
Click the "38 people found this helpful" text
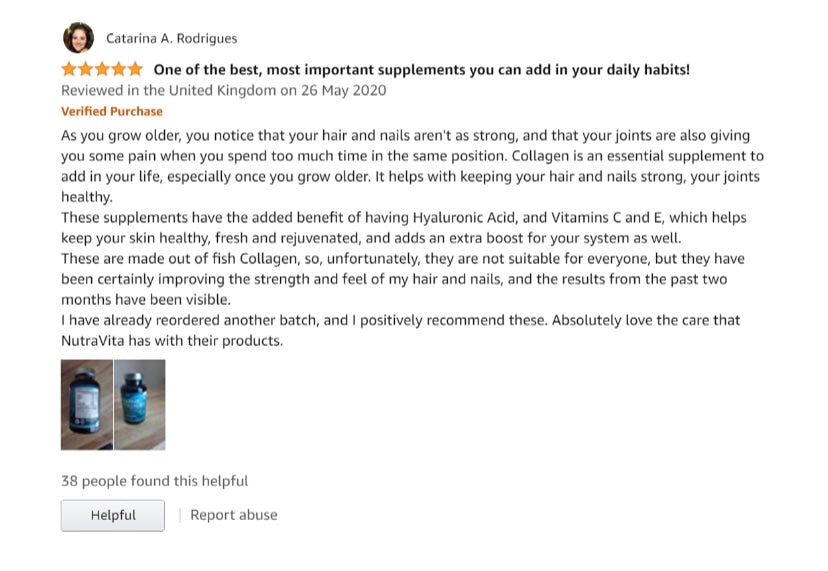coord(154,481)
